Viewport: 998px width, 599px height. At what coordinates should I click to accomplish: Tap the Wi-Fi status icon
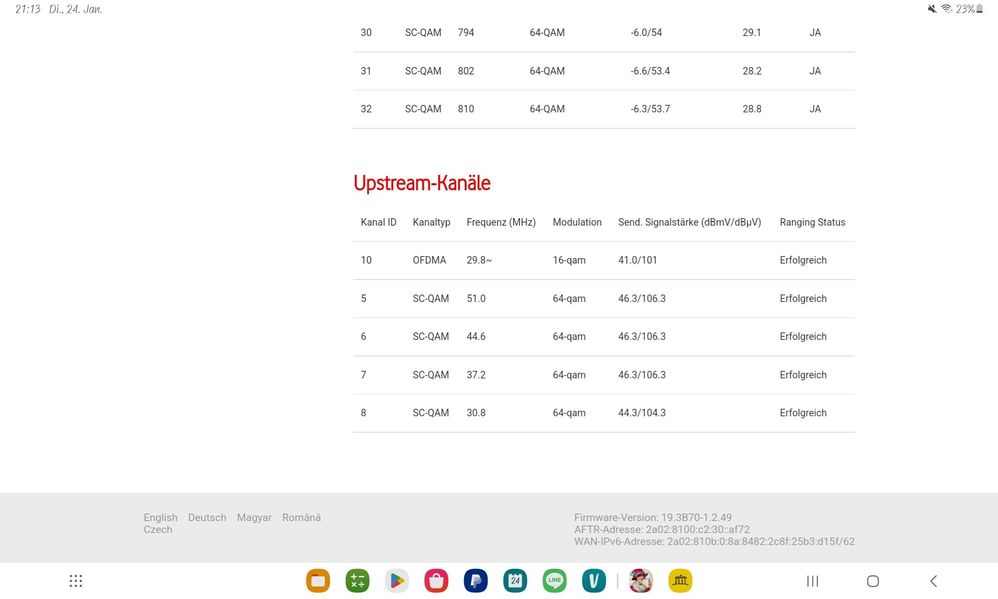[946, 9]
